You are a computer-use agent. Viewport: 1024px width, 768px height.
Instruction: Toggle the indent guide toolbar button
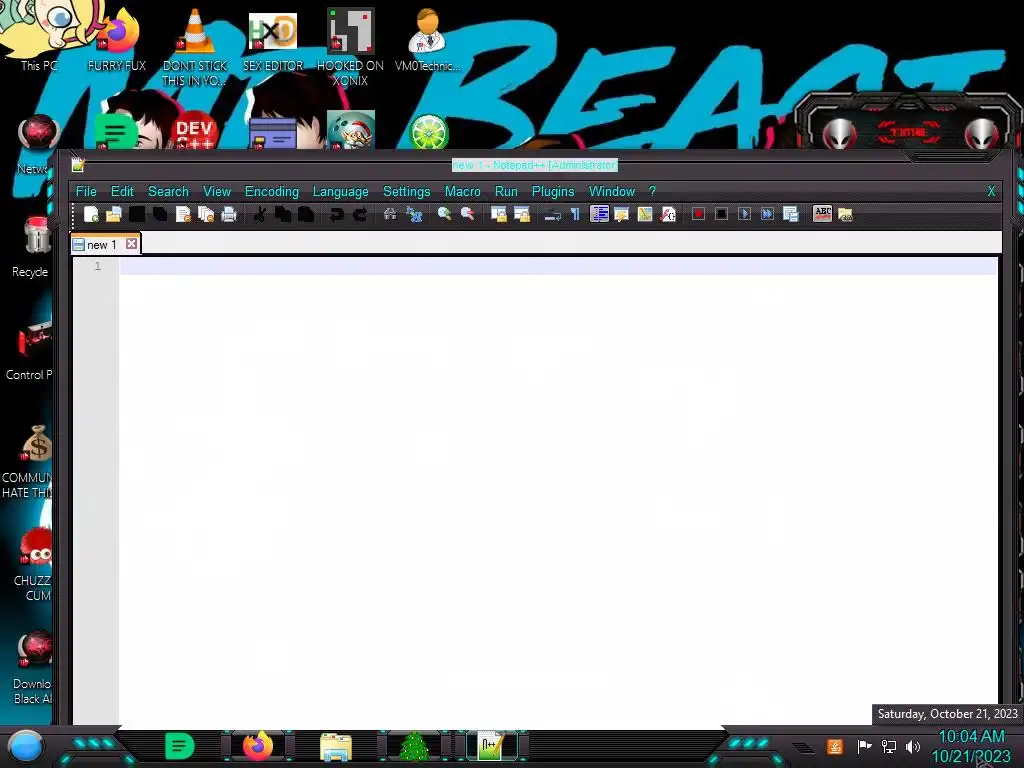coord(599,214)
